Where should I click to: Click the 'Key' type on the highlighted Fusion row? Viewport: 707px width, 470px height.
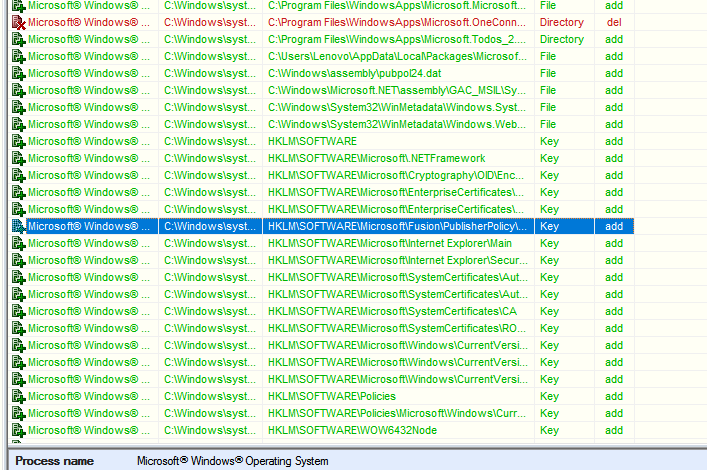(549, 226)
